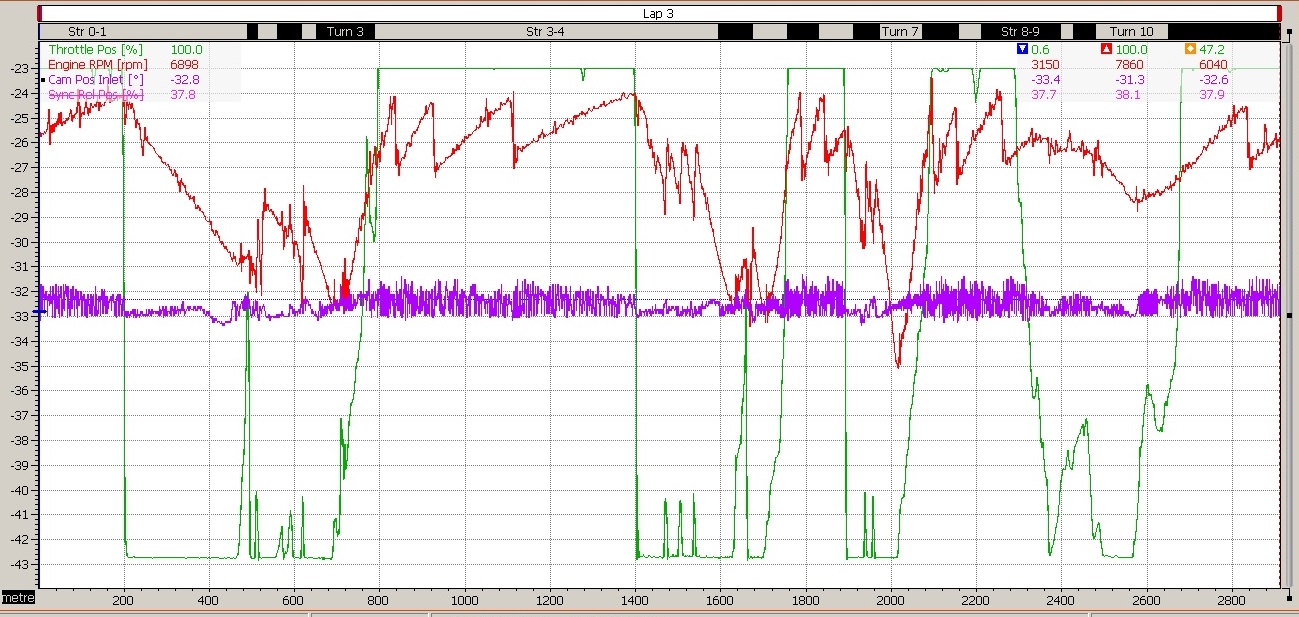Click the small selection square beside Cam Pos Inlet
Image resolution: width=1299 pixels, height=617 pixels.
click(x=44, y=80)
